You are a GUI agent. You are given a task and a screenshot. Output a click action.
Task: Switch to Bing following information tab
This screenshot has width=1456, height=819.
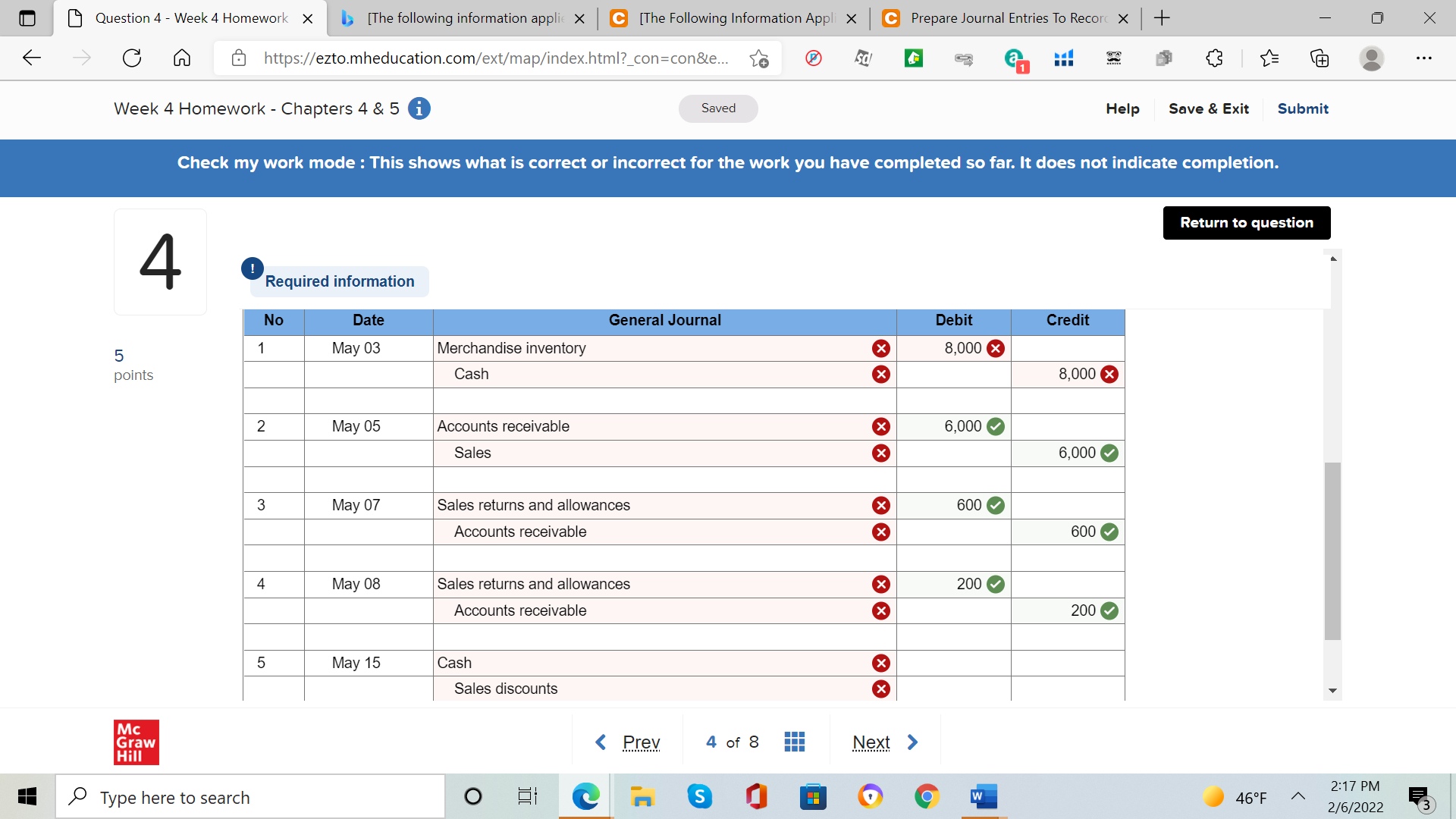tap(463, 18)
